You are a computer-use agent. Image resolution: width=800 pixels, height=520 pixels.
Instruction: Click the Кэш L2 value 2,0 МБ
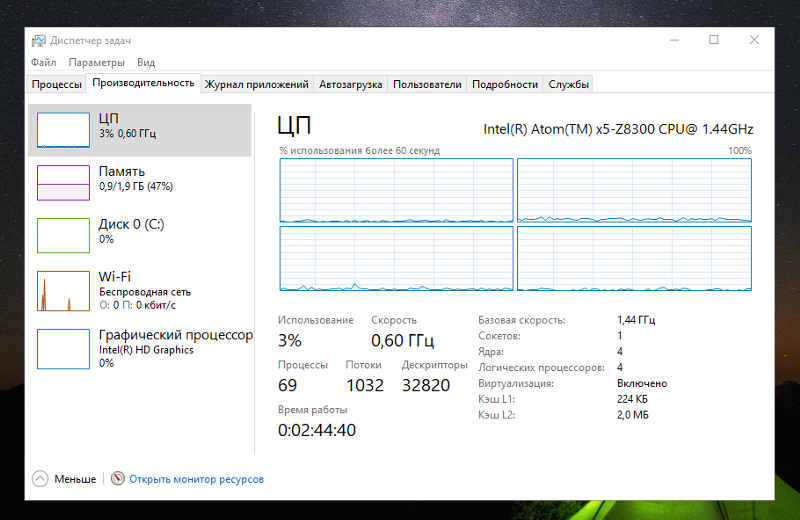[x=633, y=415]
